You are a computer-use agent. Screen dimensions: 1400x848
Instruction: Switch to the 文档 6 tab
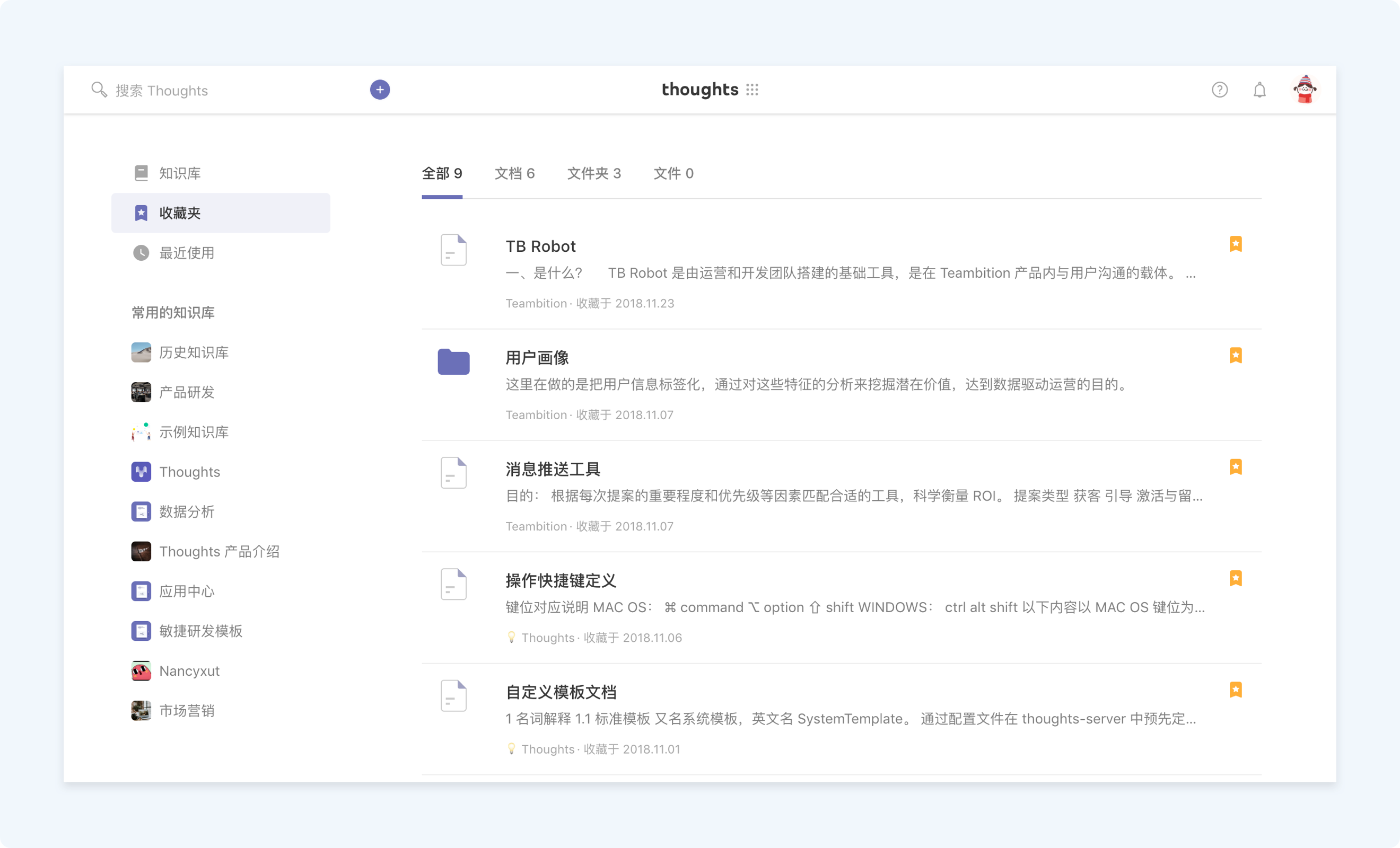point(515,173)
